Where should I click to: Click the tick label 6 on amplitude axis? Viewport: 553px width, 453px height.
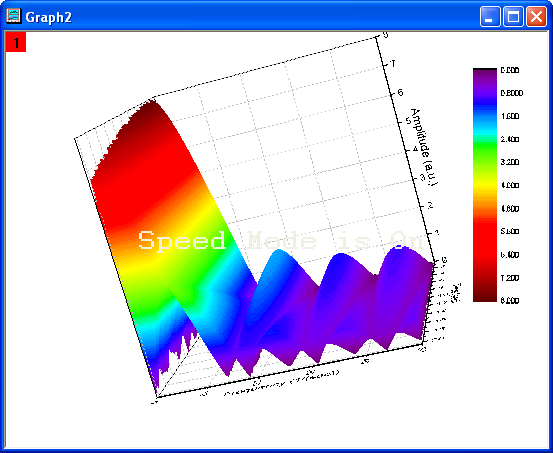(x=400, y=92)
